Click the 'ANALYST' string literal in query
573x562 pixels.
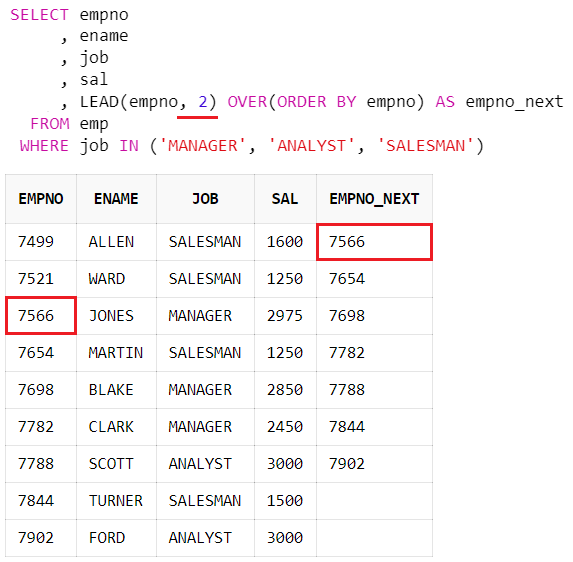click(311, 146)
